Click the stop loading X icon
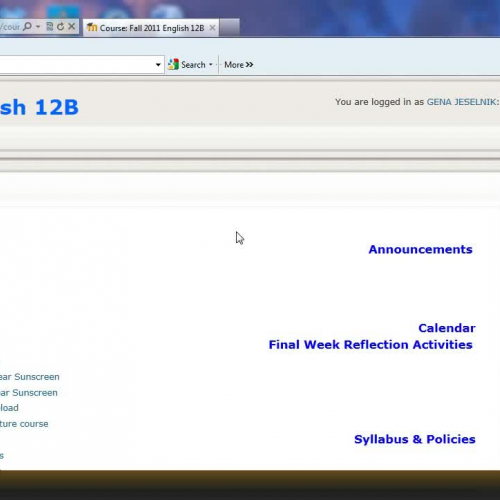Viewport: 500px width, 500px height. pyautogui.click(x=71, y=26)
